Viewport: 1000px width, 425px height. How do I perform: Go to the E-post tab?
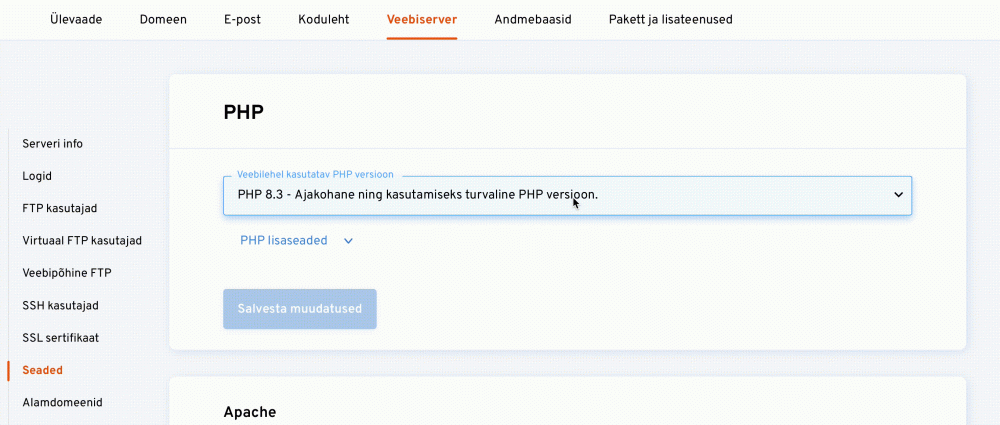242,19
